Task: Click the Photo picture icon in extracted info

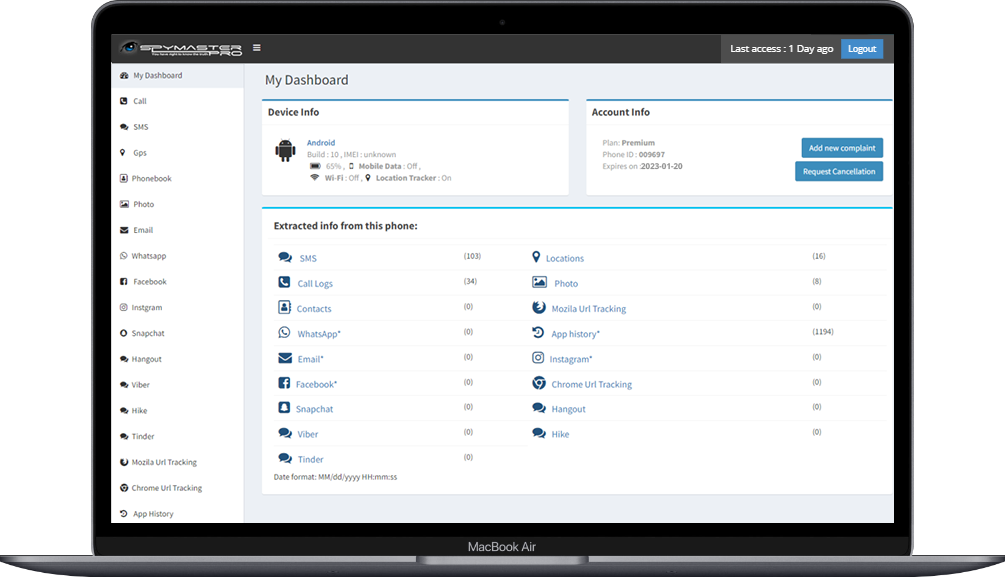Action: [x=539, y=282]
